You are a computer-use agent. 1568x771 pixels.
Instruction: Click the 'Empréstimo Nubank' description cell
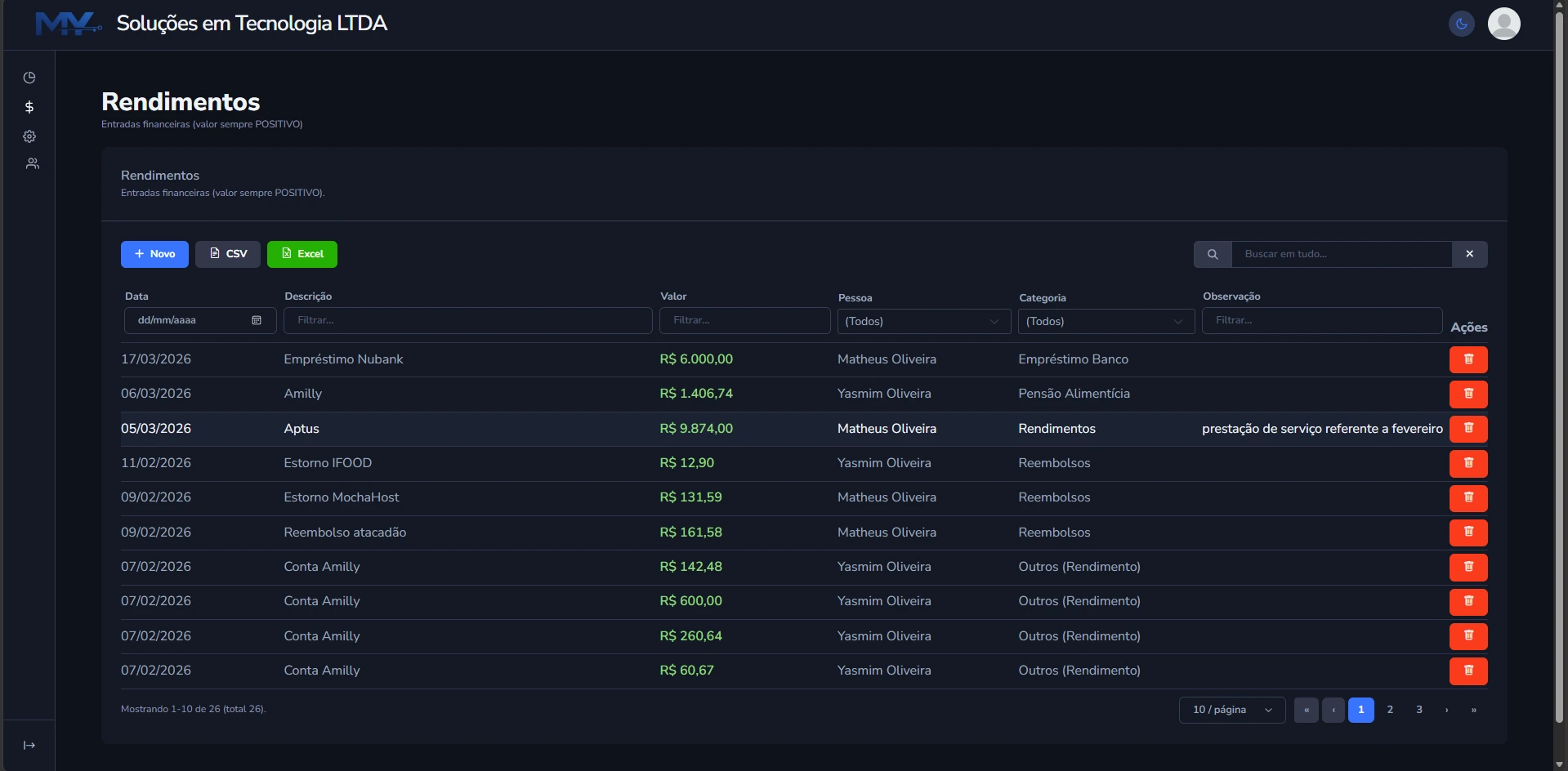(x=343, y=359)
